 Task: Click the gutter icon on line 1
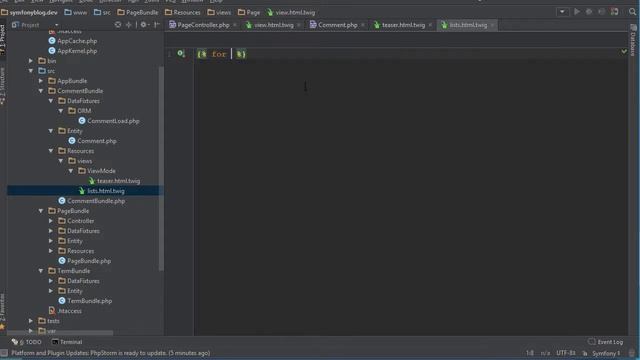tap(181, 53)
